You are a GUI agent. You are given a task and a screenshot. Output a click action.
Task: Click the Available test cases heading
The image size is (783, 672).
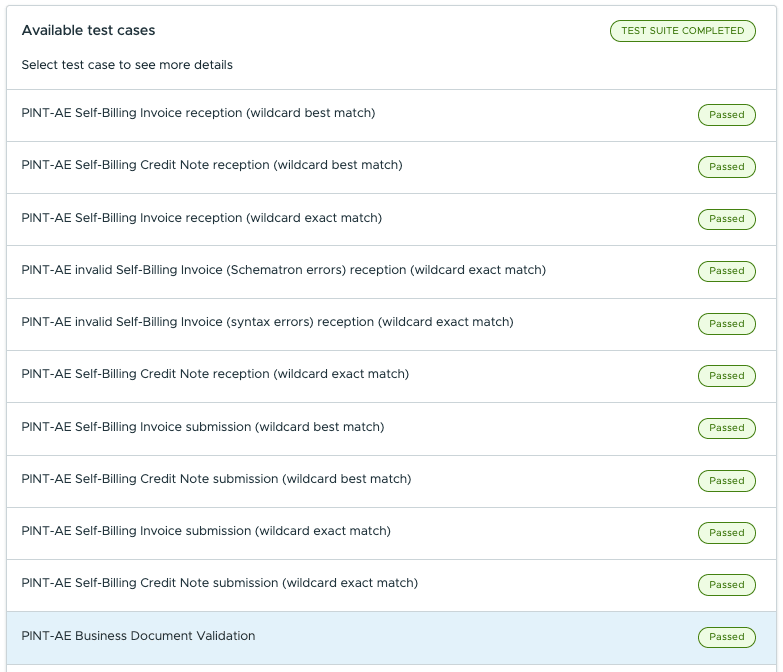point(88,30)
